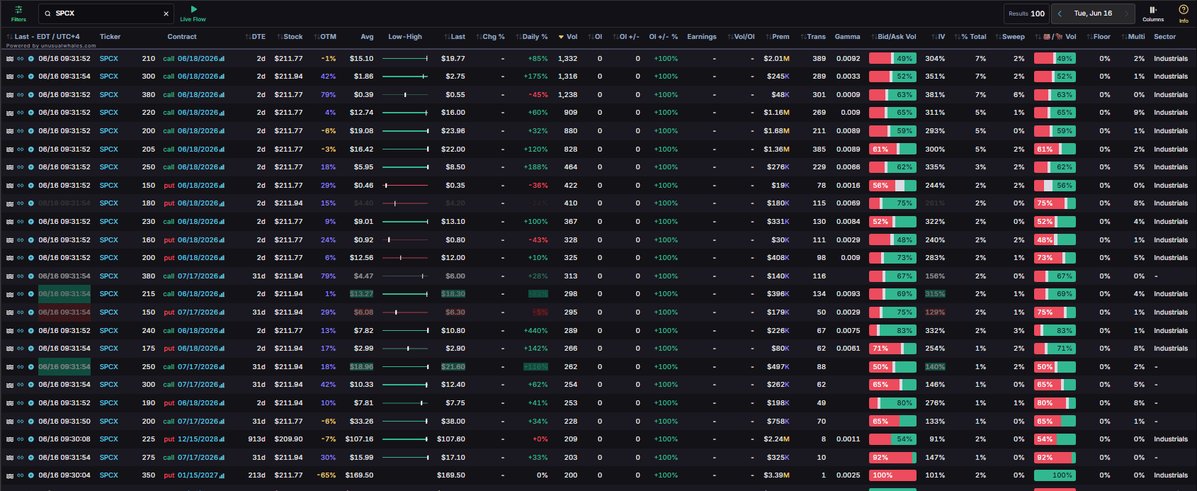Sort by the Floor column header
This screenshot has width=1197, height=491.
(1098, 37)
